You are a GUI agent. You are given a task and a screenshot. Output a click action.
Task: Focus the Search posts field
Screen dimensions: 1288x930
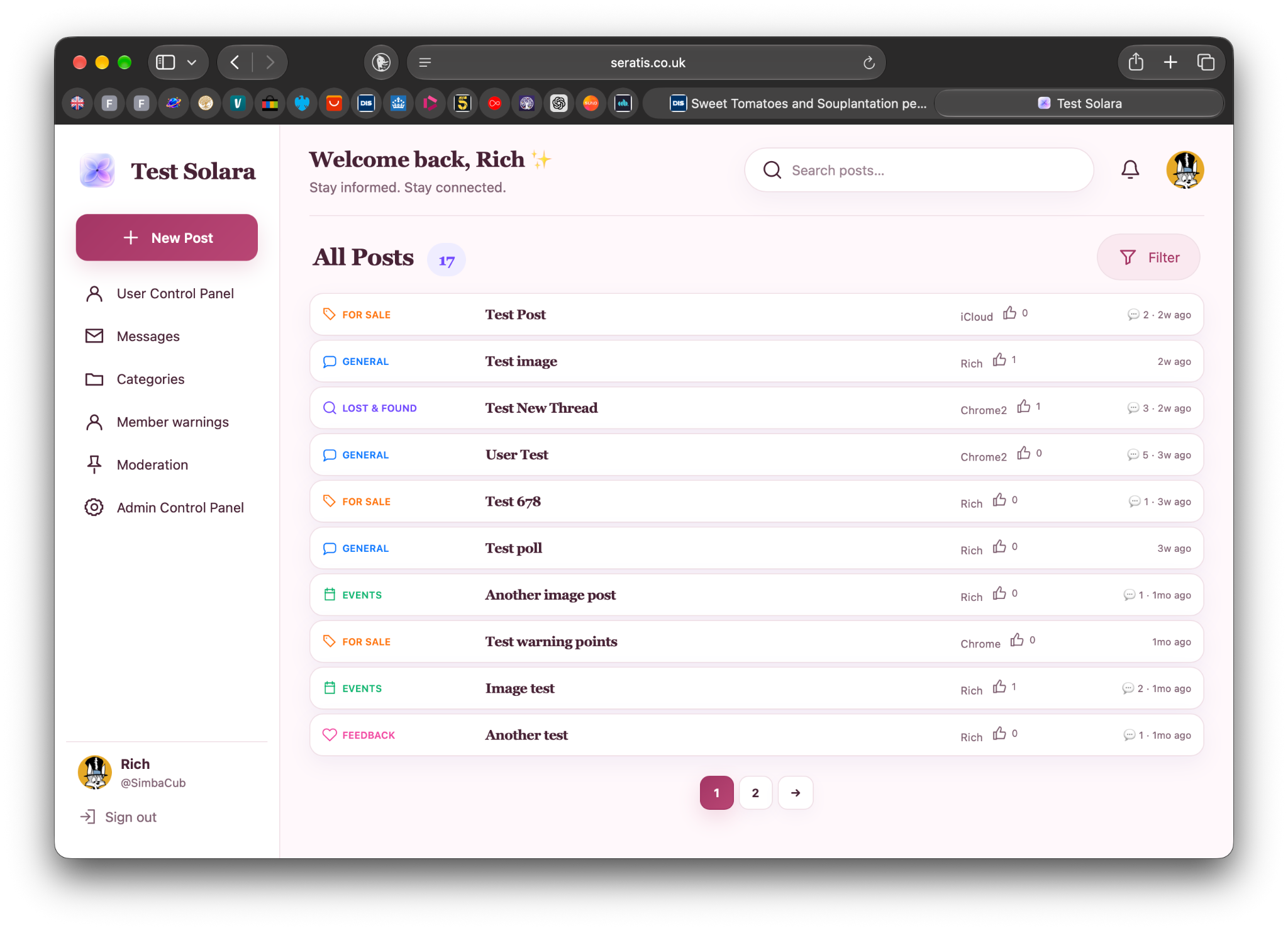(x=919, y=170)
